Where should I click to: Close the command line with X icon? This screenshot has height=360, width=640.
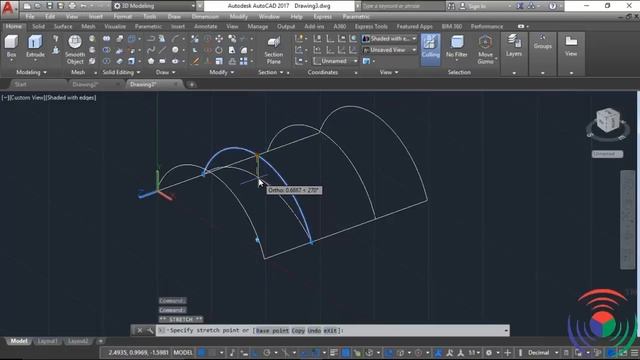[x=140, y=331]
